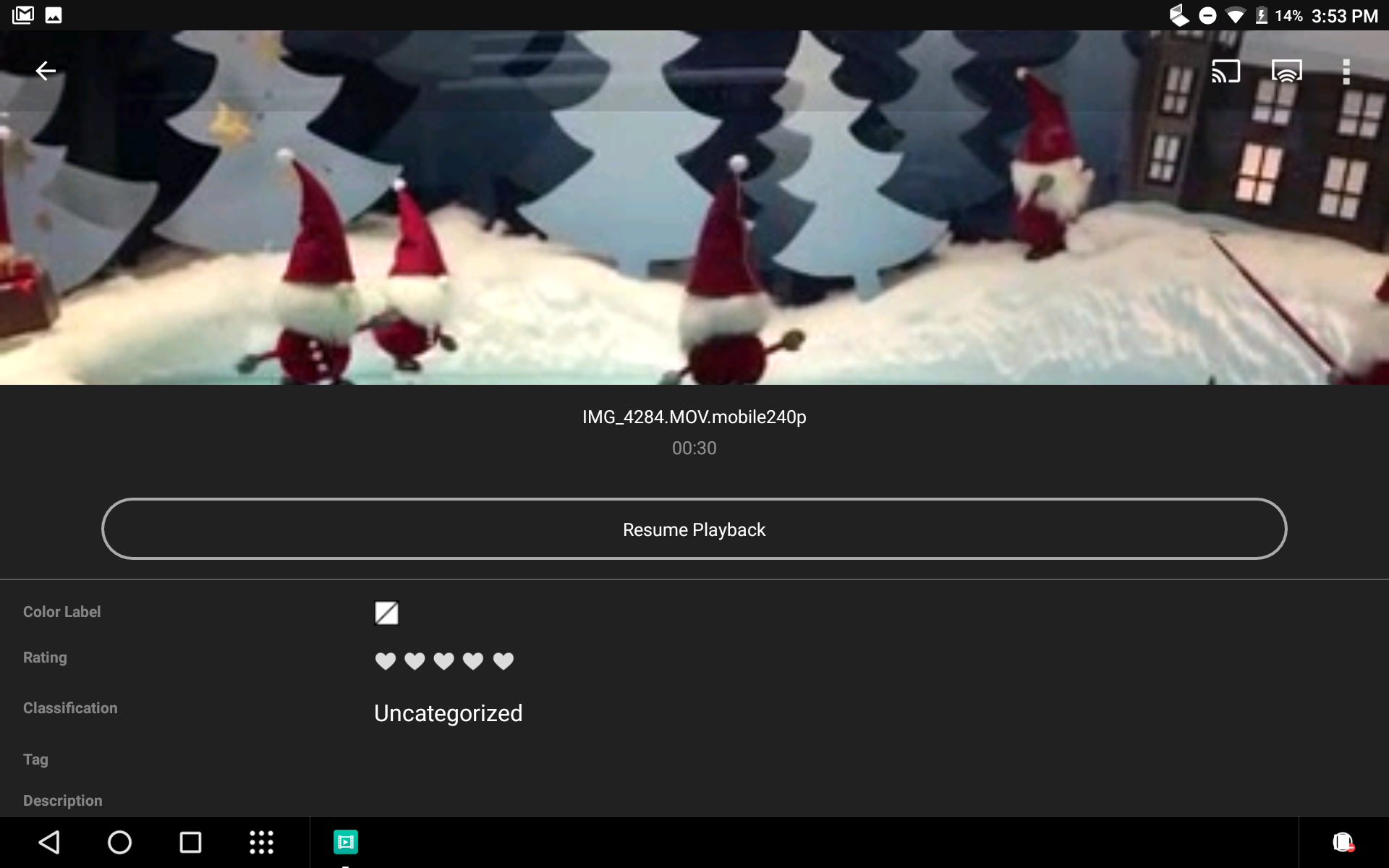Screen dimensions: 1389x868
Task: Select the IMG_4284.MOV.mobile240p title
Action: [694, 417]
